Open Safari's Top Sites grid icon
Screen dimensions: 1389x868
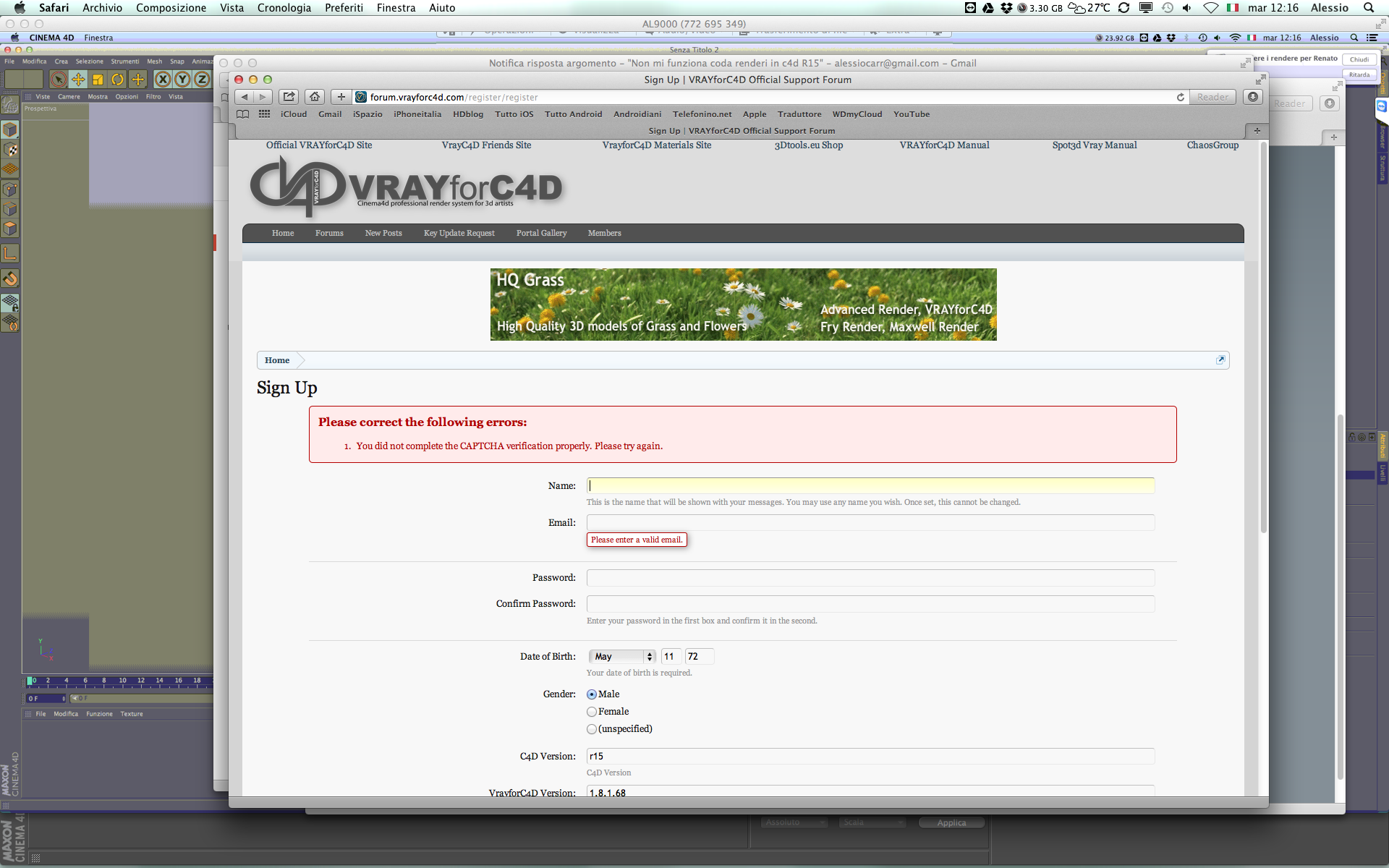pyautogui.click(x=264, y=114)
